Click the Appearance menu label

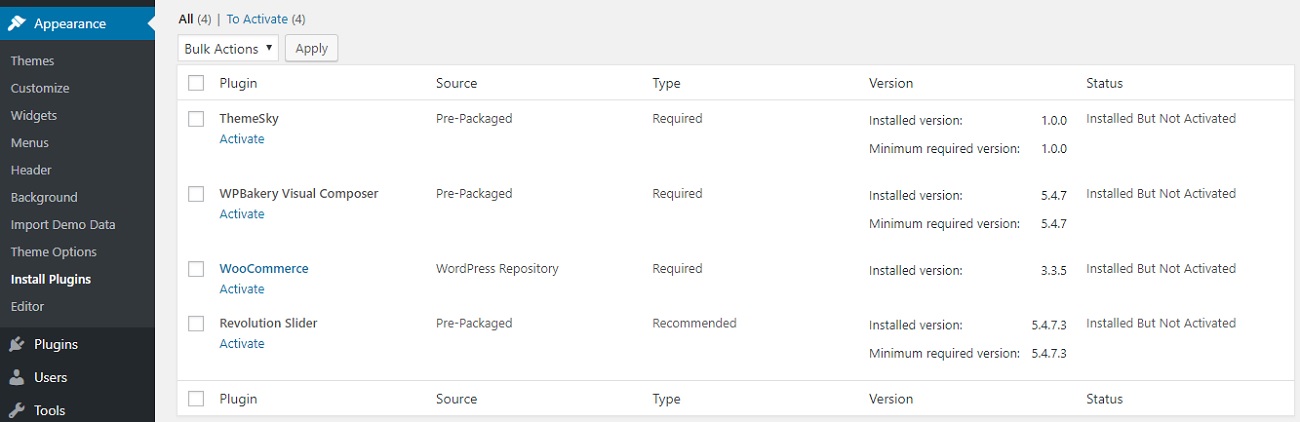point(70,24)
